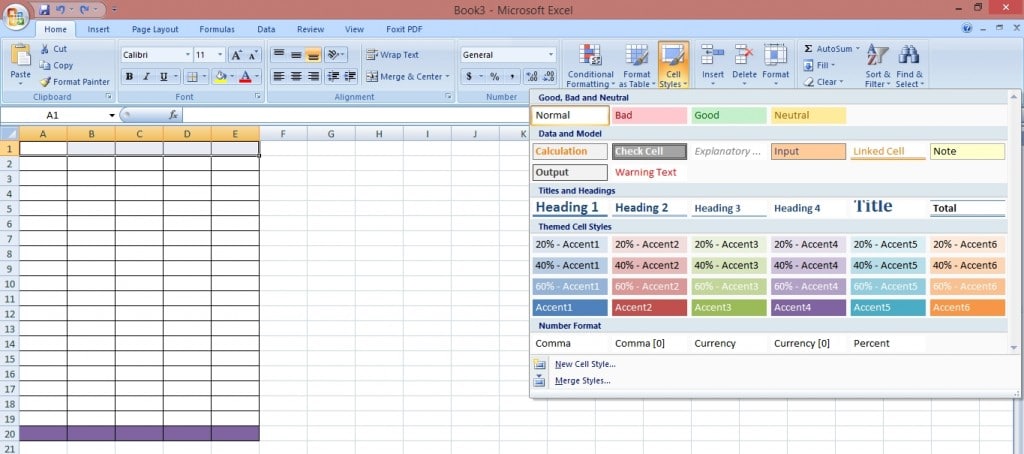The image size is (1024, 454).
Task: Open Find & Select menu
Action: (909, 65)
